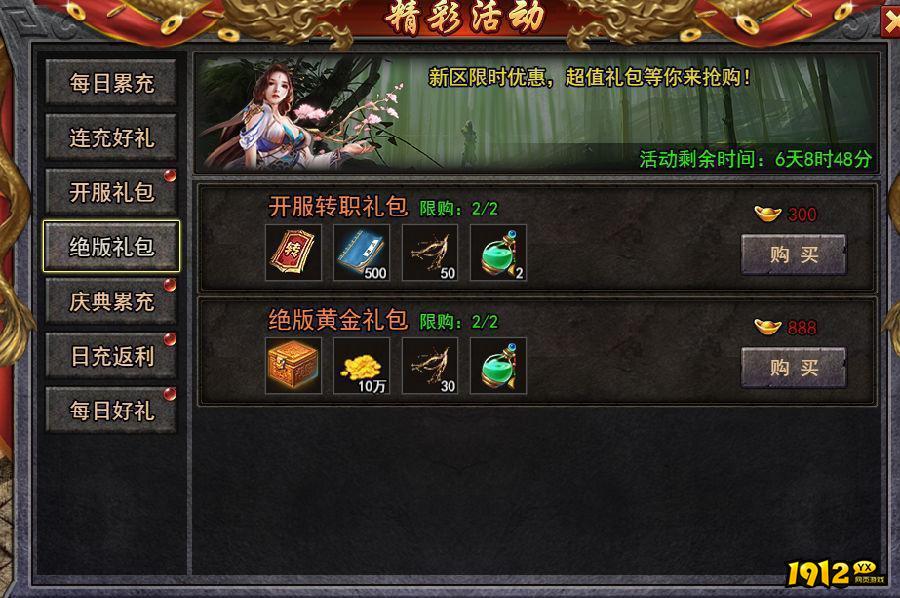Close the 精彩活动 window

coord(891,22)
